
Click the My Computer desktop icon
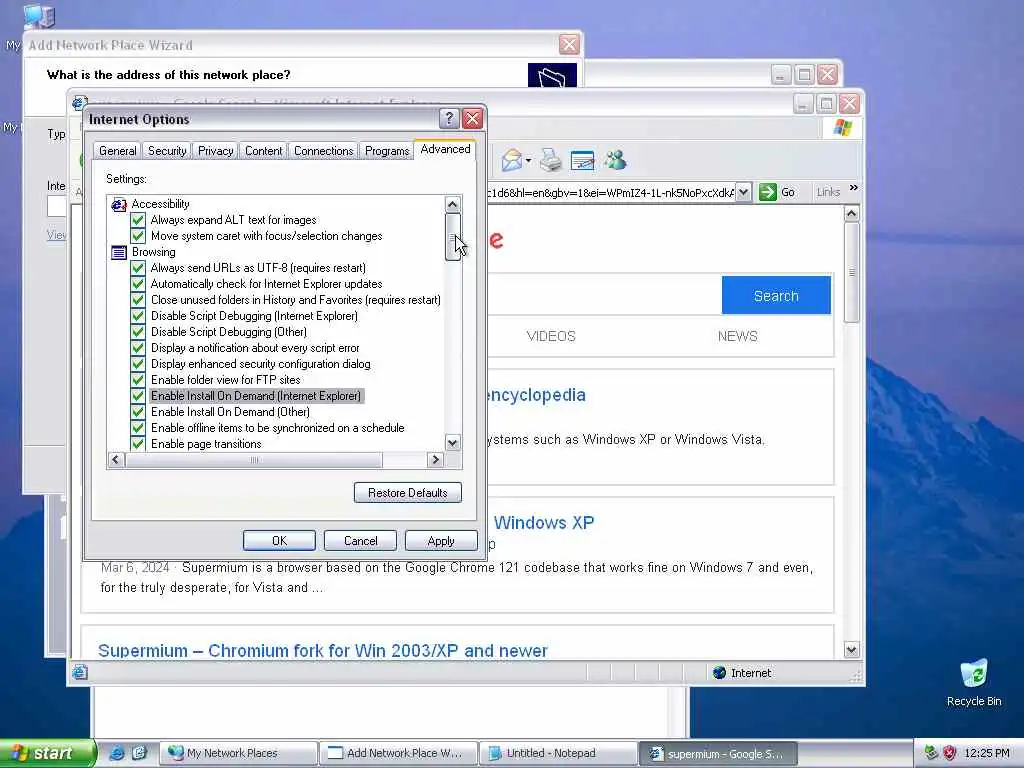click(39, 16)
